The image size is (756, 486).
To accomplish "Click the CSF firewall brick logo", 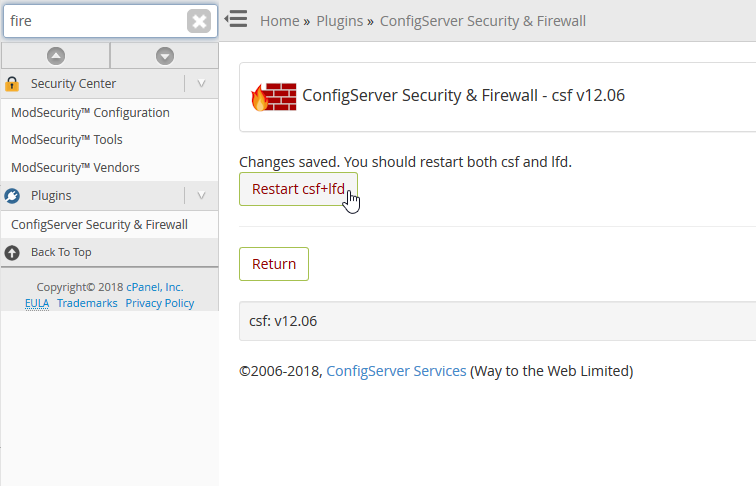I will click(x=274, y=96).
